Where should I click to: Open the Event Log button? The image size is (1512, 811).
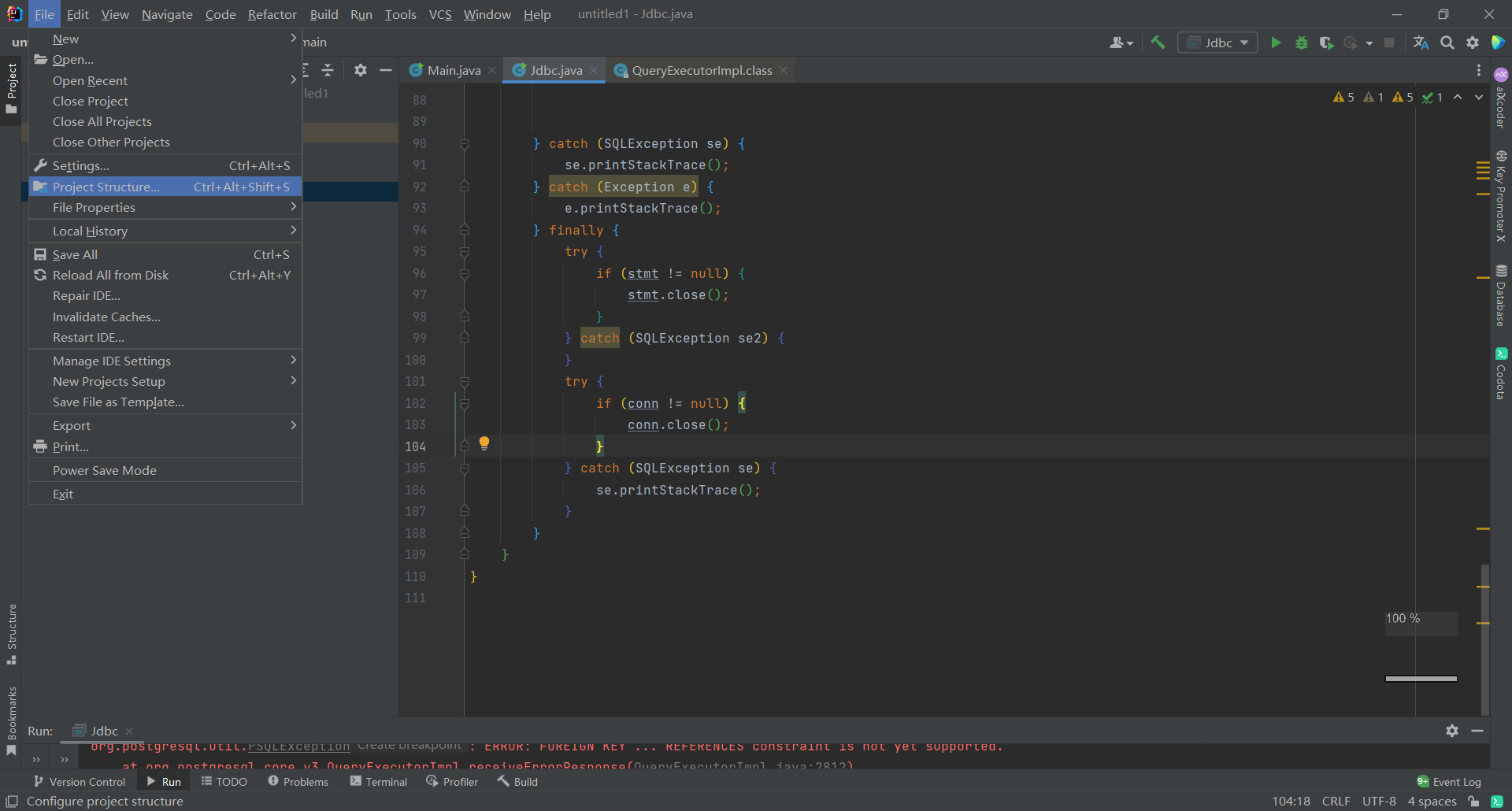click(1448, 782)
